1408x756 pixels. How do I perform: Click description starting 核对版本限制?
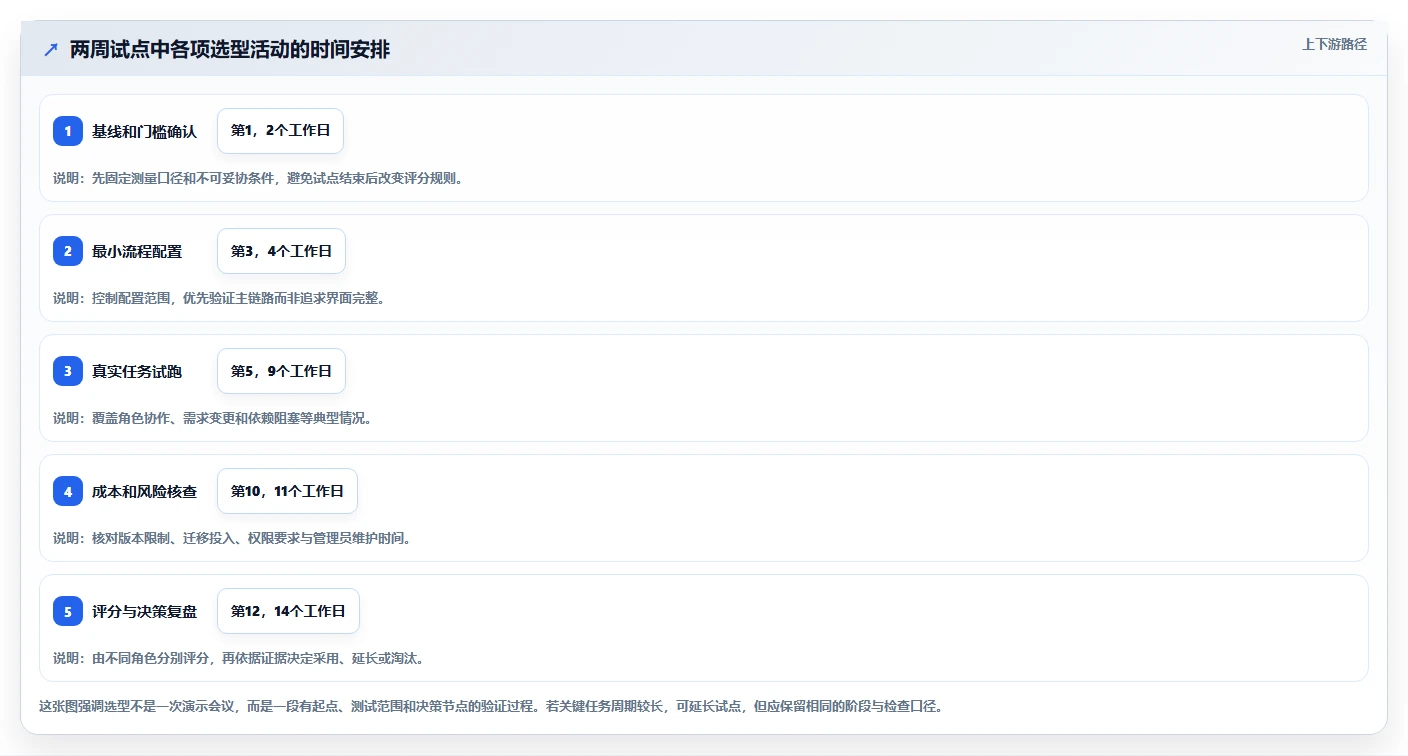(232, 538)
